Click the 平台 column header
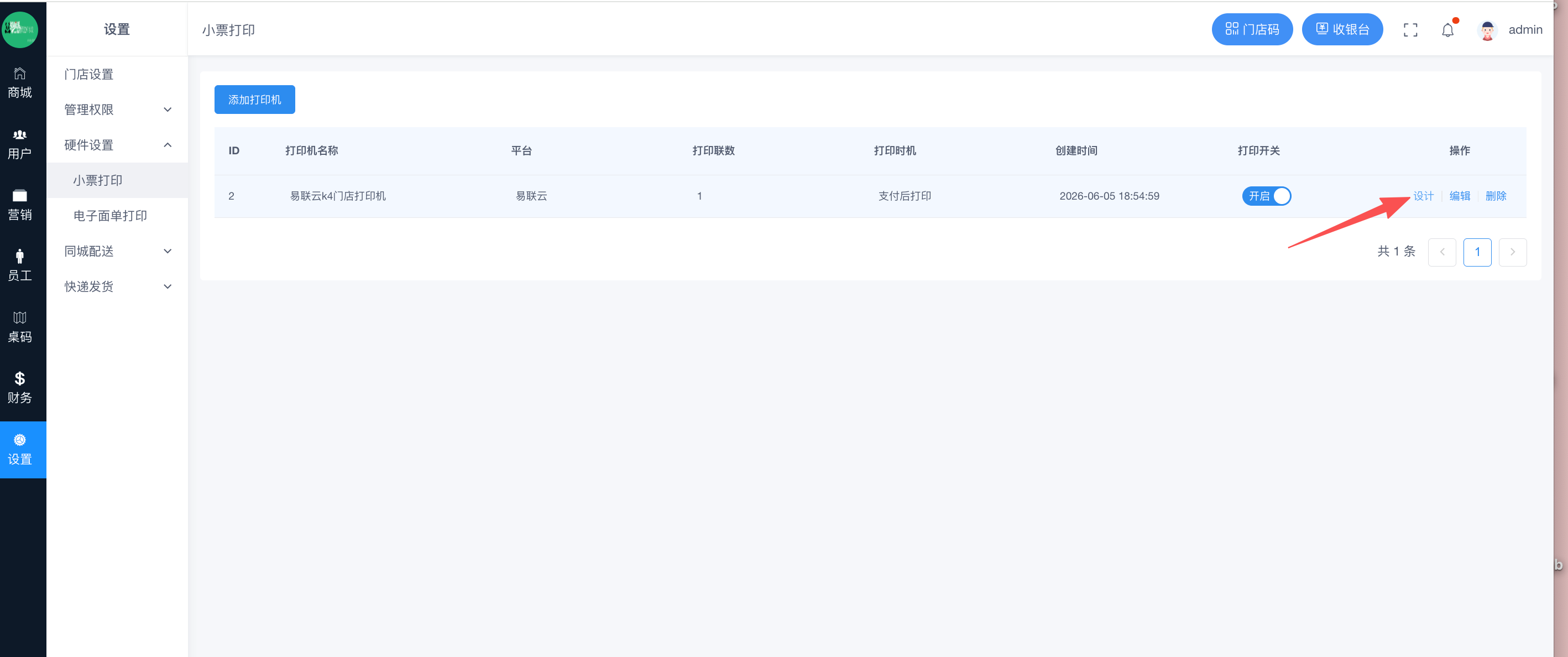The height and width of the screenshot is (657, 1568). coord(521,150)
